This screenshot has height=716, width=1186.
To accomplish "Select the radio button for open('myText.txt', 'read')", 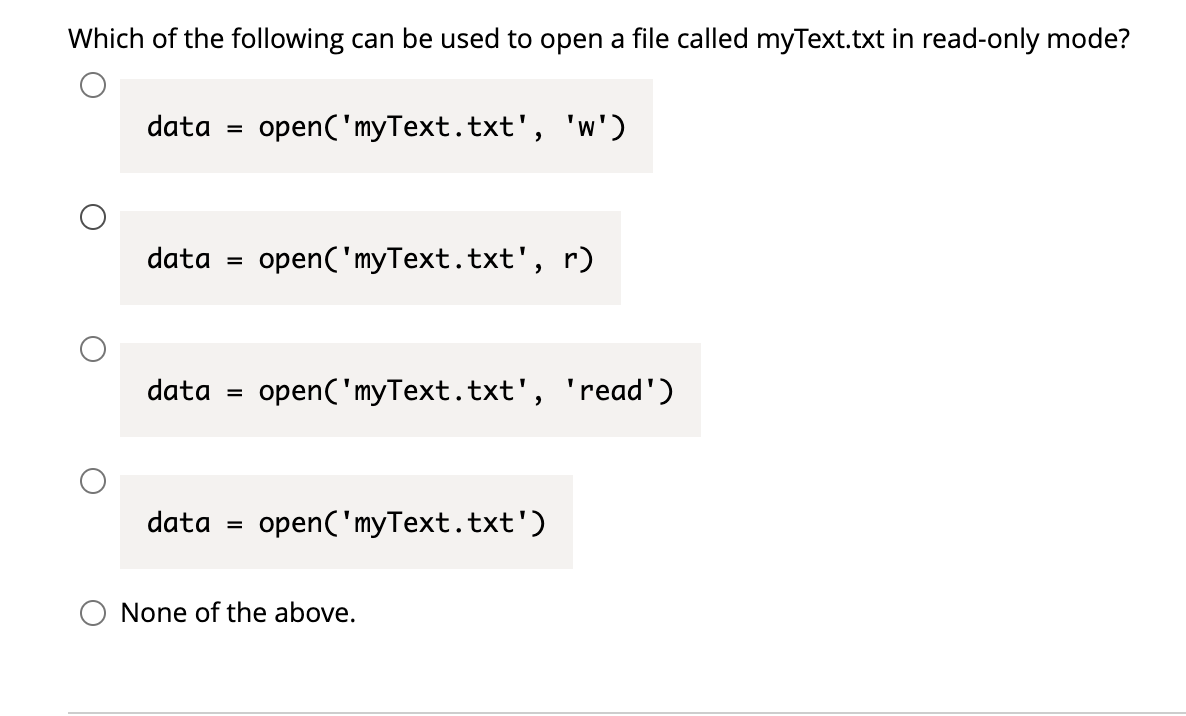I will (x=92, y=350).
